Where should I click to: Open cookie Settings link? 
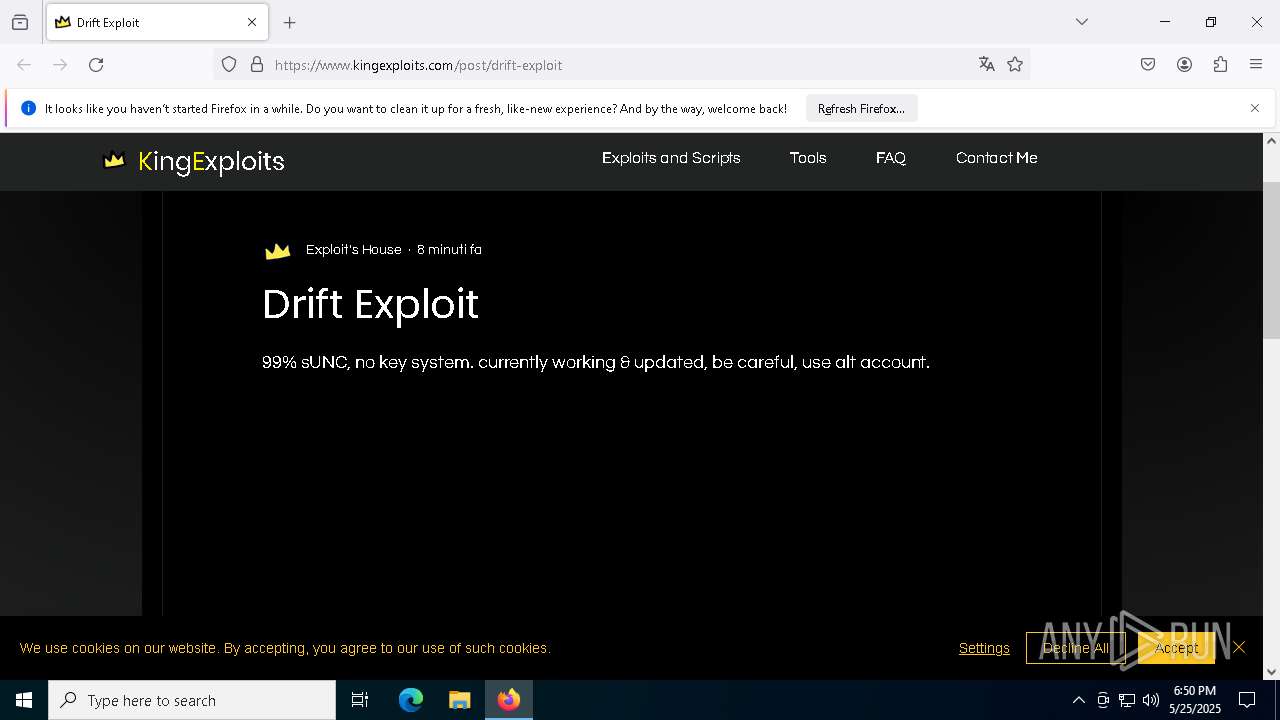tap(984, 648)
